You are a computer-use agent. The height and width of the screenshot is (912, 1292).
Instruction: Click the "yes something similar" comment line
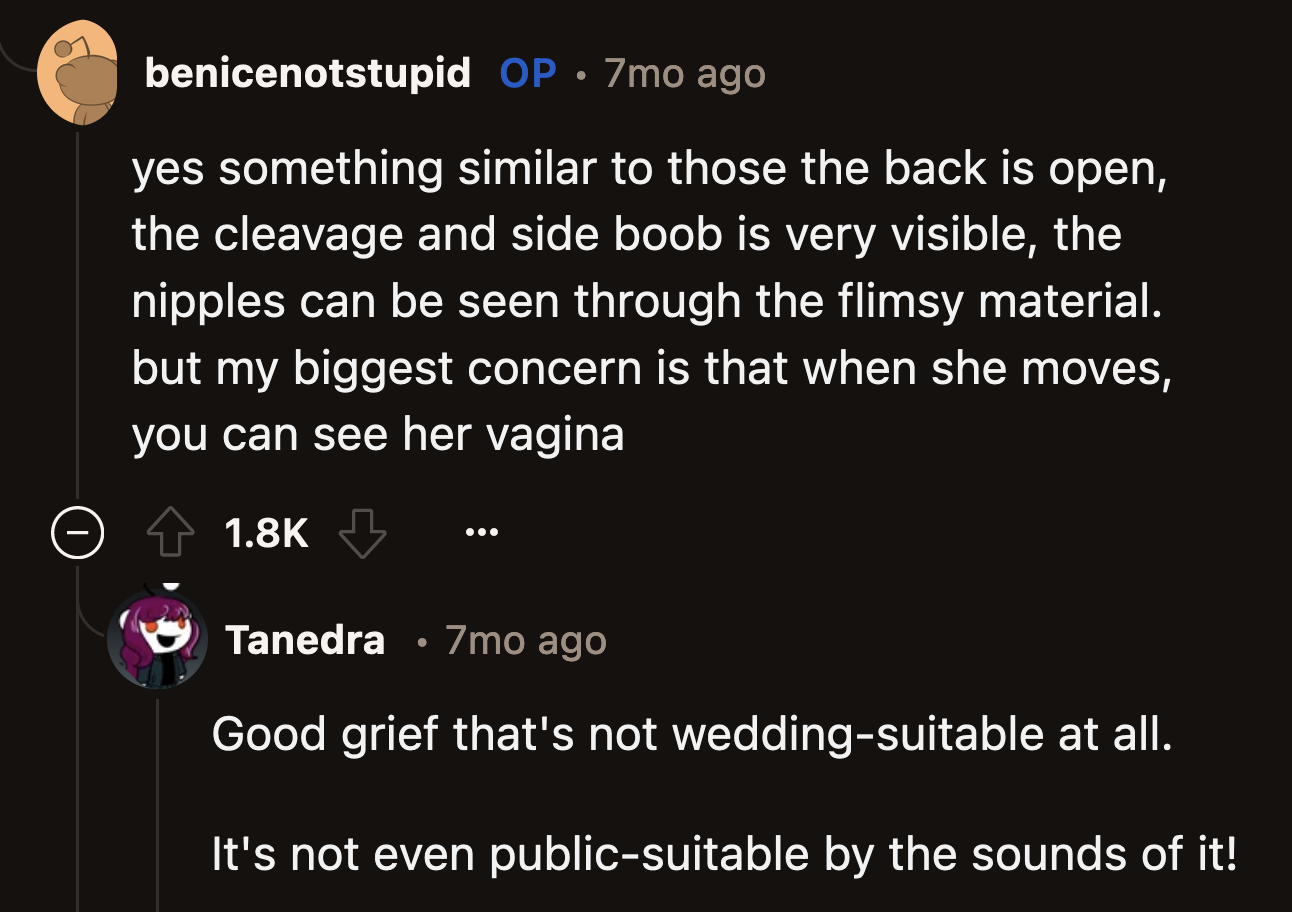click(650, 169)
